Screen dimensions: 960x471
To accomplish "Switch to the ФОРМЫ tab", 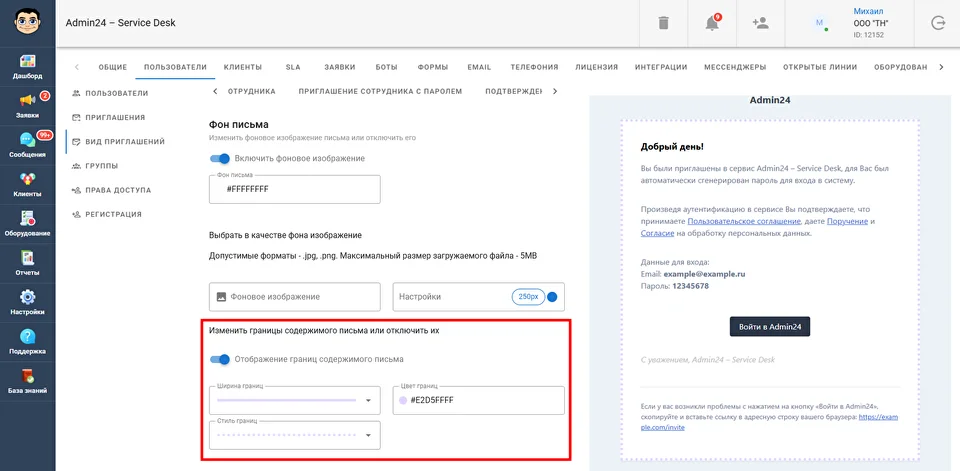I will [x=433, y=67].
